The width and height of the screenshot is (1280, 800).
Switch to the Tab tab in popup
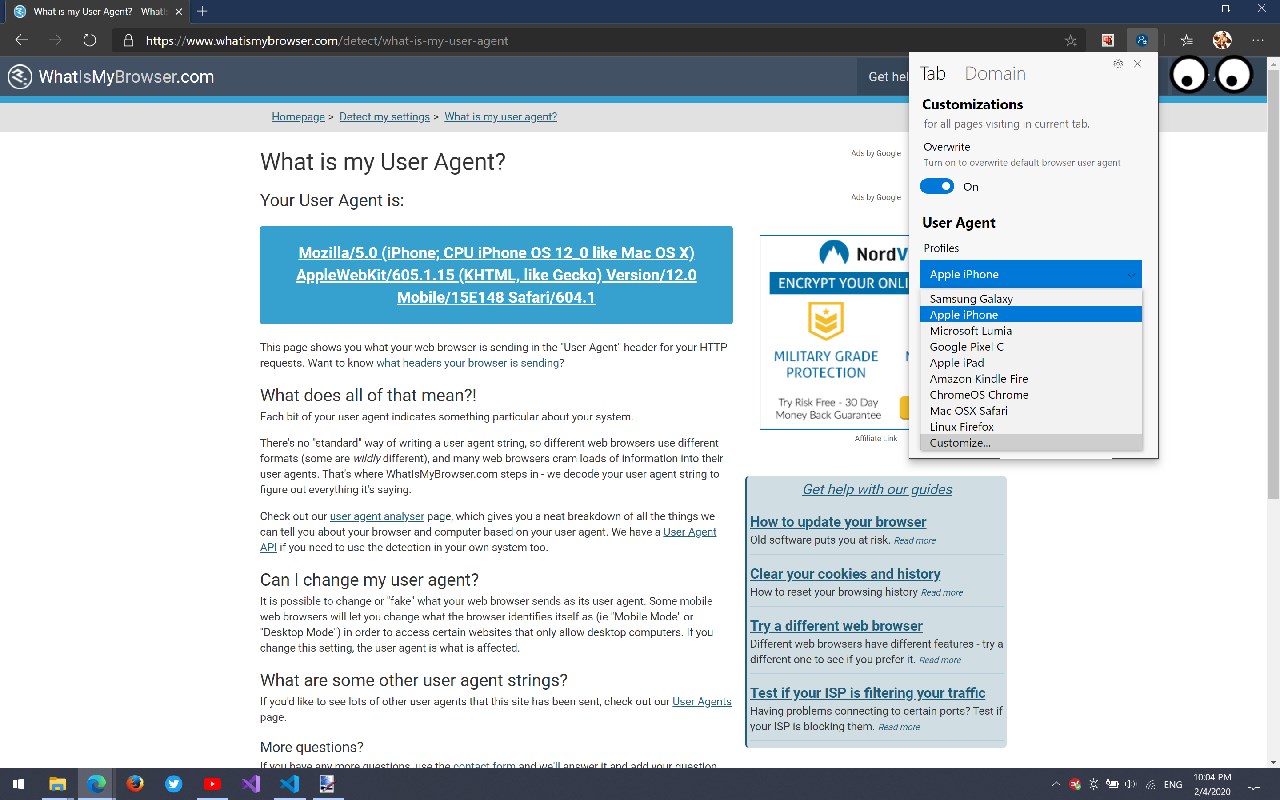[x=933, y=74]
